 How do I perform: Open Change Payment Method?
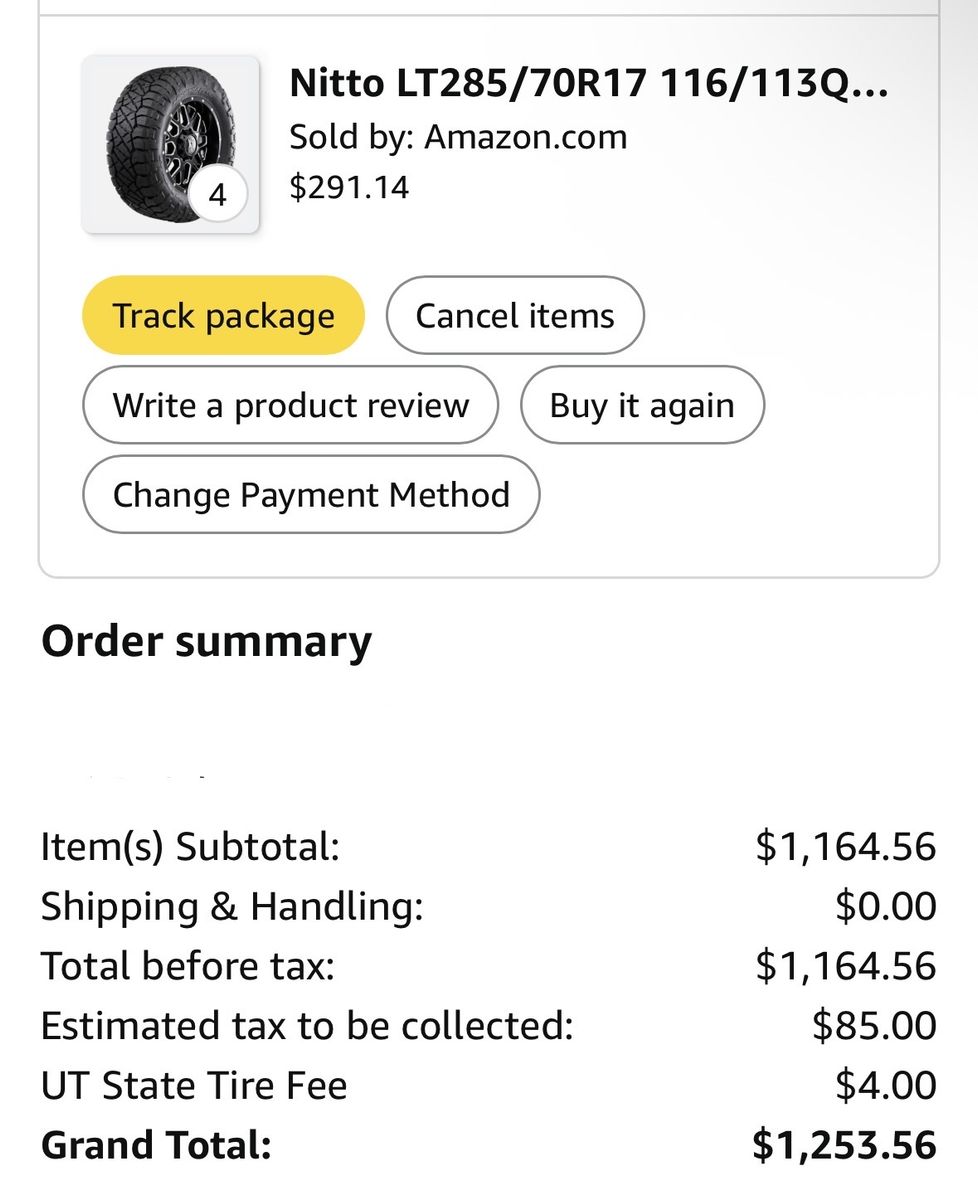tap(311, 495)
